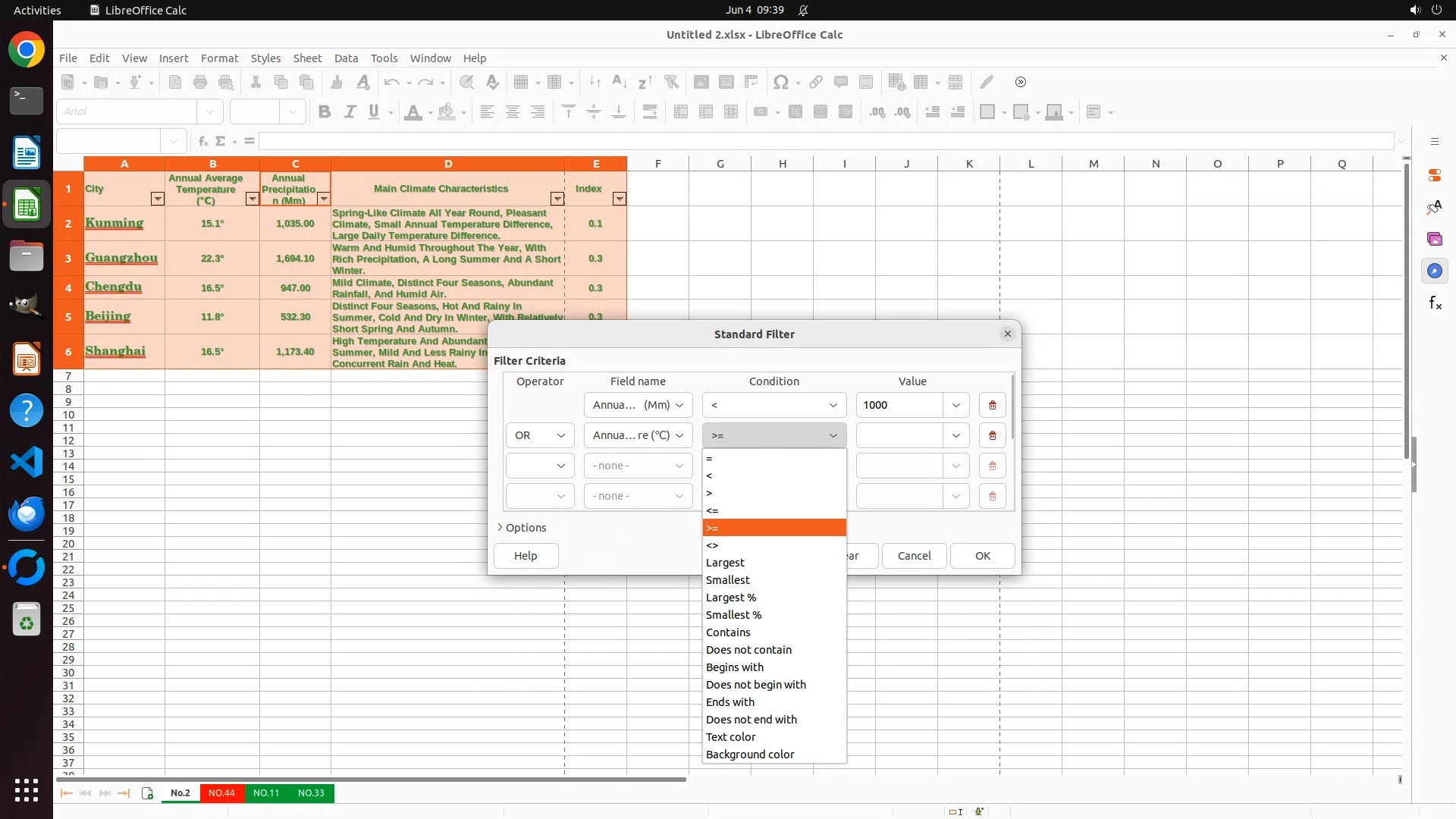
Task: Click the OK button
Action: pyautogui.click(x=982, y=556)
